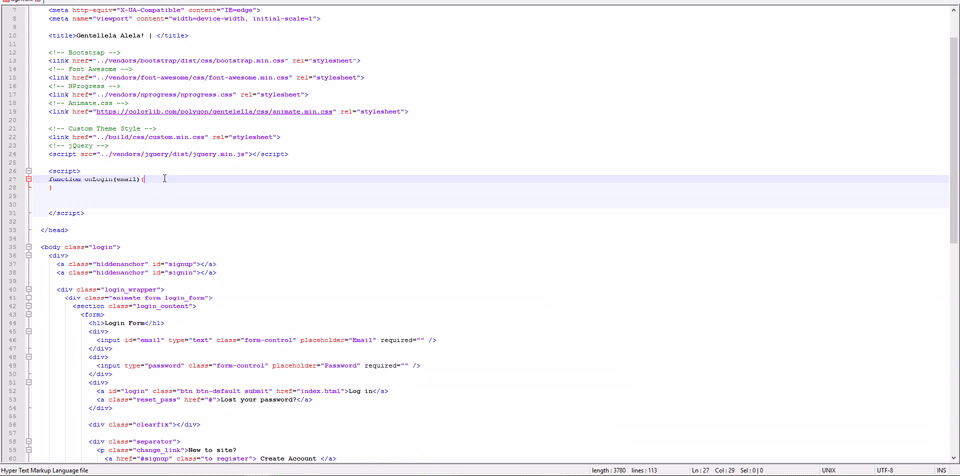Collapse the password div fold at line 48
This screenshot has height=476, width=960.
pyautogui.click(x=29, y=357)
